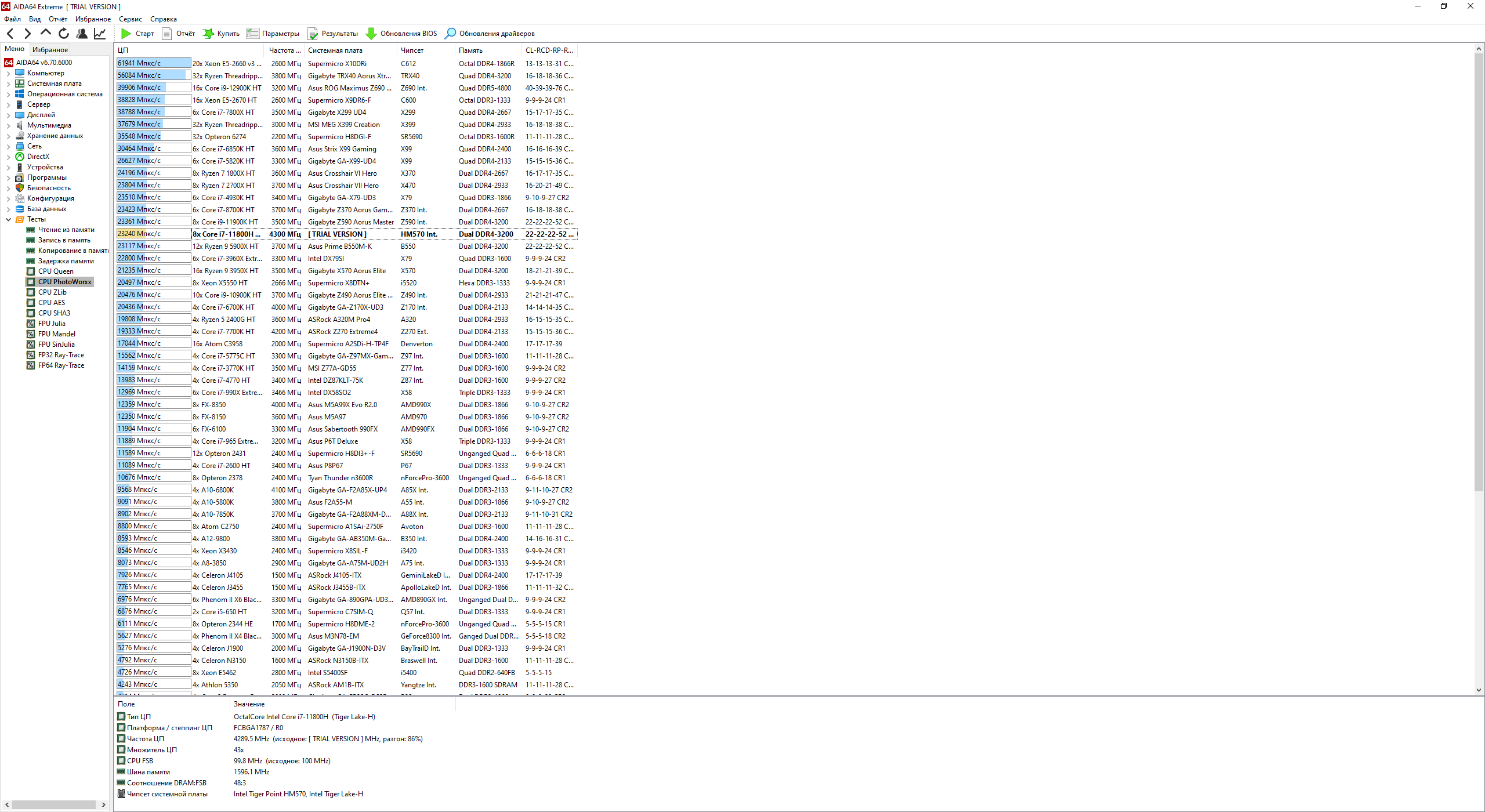Sort by Память column header
This screenshot has width=1485, height=812.
point(488,50)
